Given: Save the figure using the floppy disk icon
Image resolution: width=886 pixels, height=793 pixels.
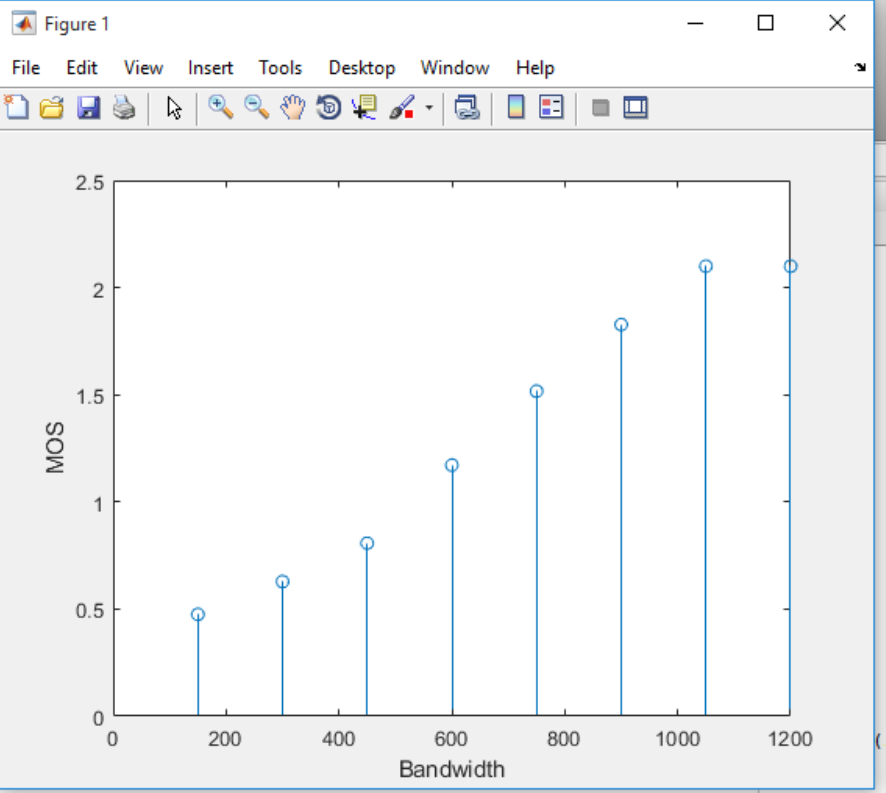Looking at the screenshot, I should [88, 107].
